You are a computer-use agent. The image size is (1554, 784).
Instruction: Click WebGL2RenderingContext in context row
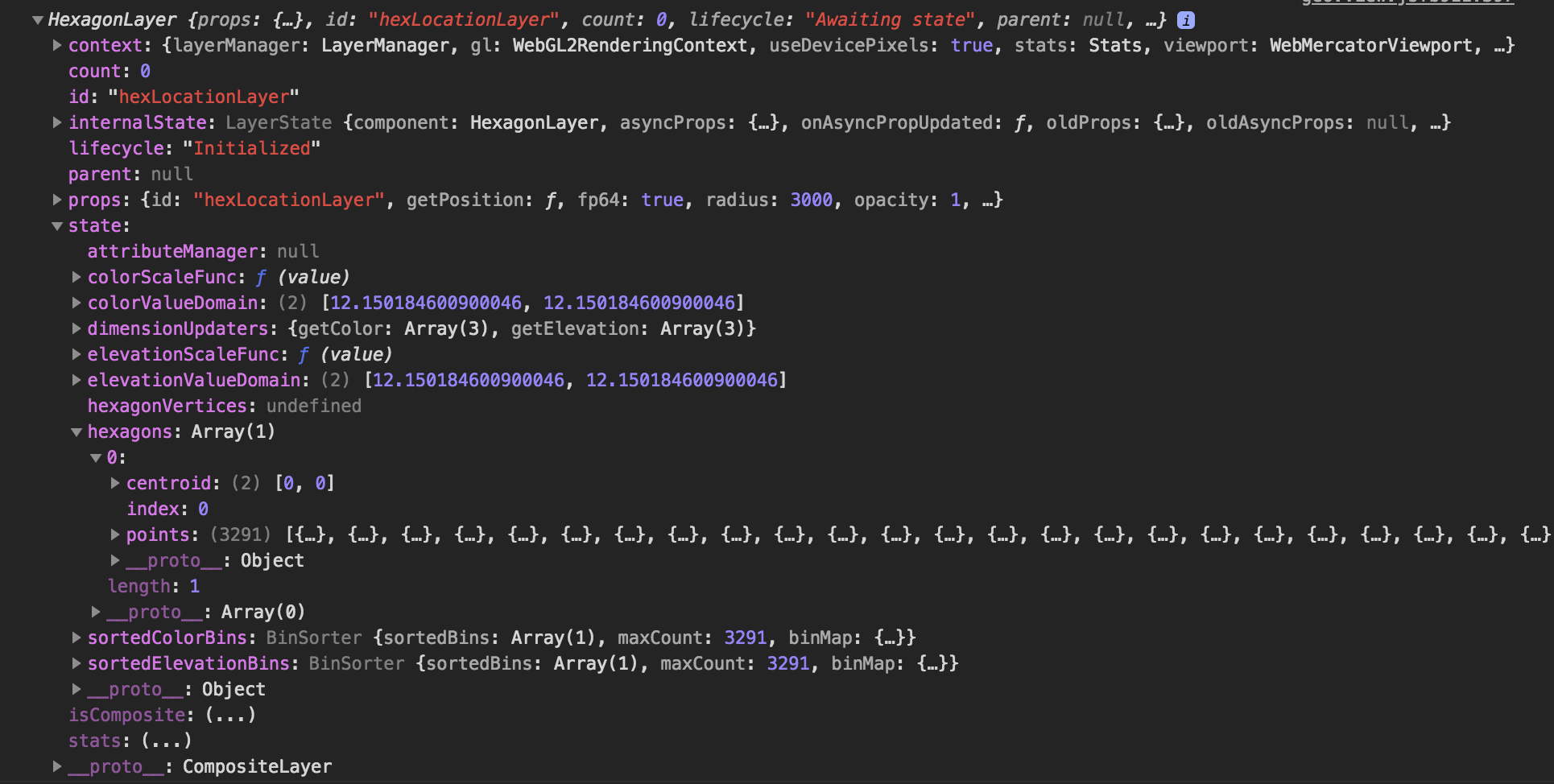(630, 46)
